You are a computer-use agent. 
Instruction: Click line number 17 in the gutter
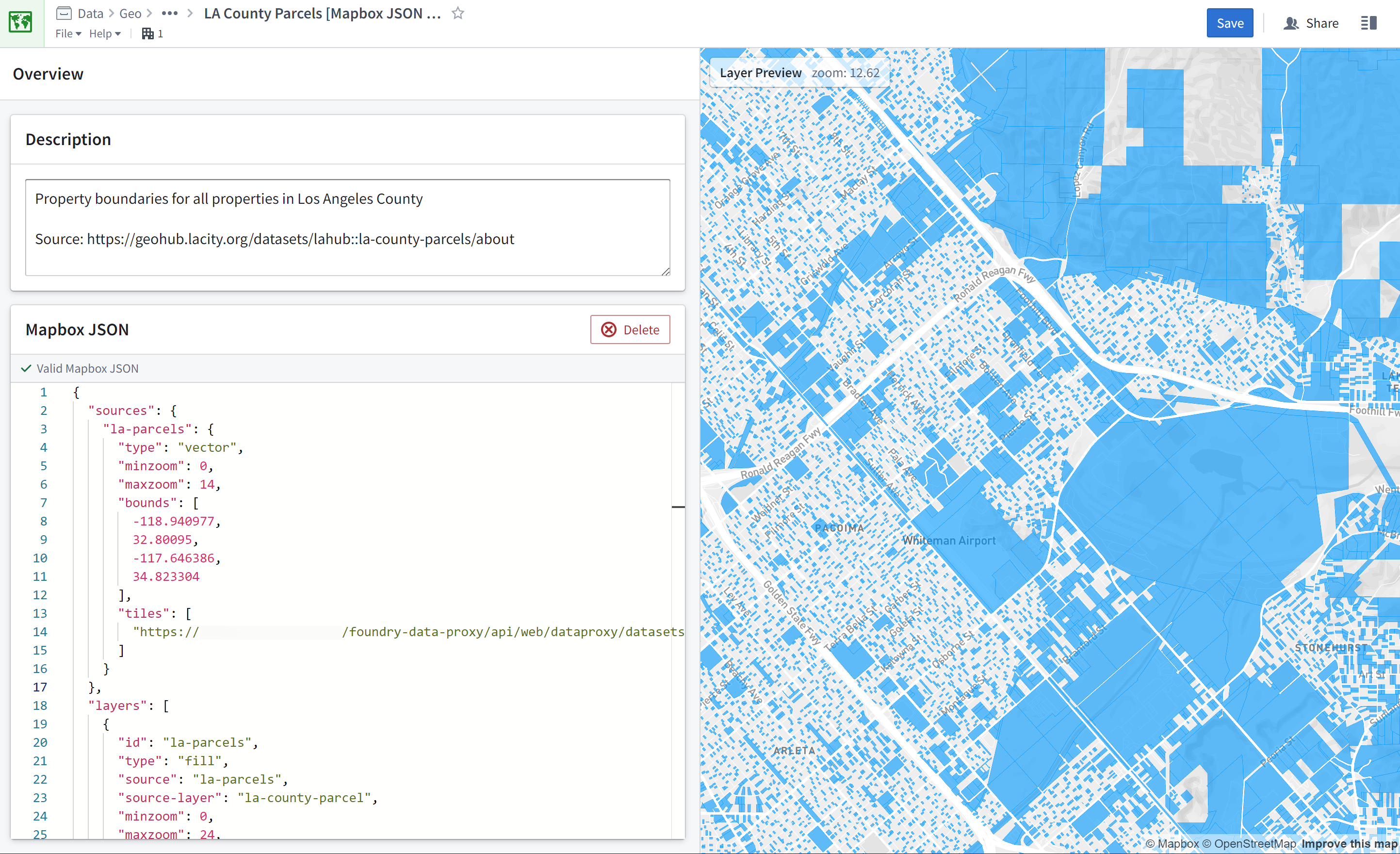[x=40, y=687]
